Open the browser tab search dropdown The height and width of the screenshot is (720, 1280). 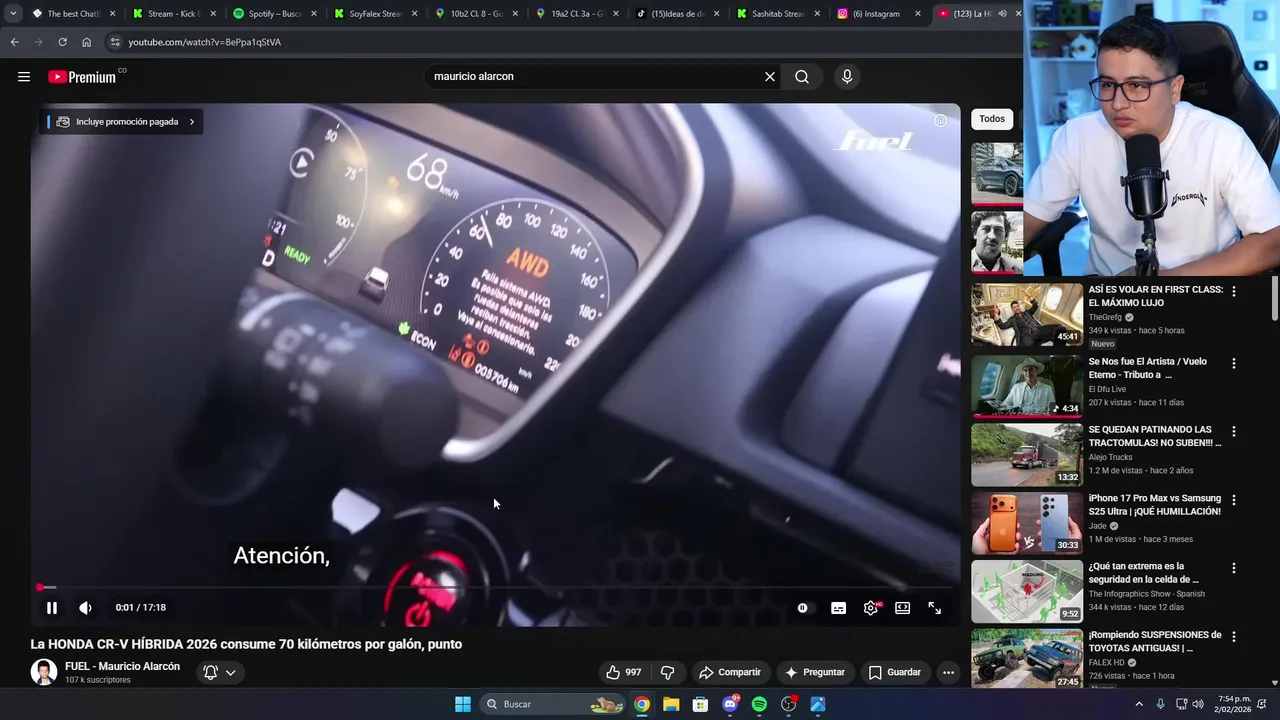coord(13,14)
